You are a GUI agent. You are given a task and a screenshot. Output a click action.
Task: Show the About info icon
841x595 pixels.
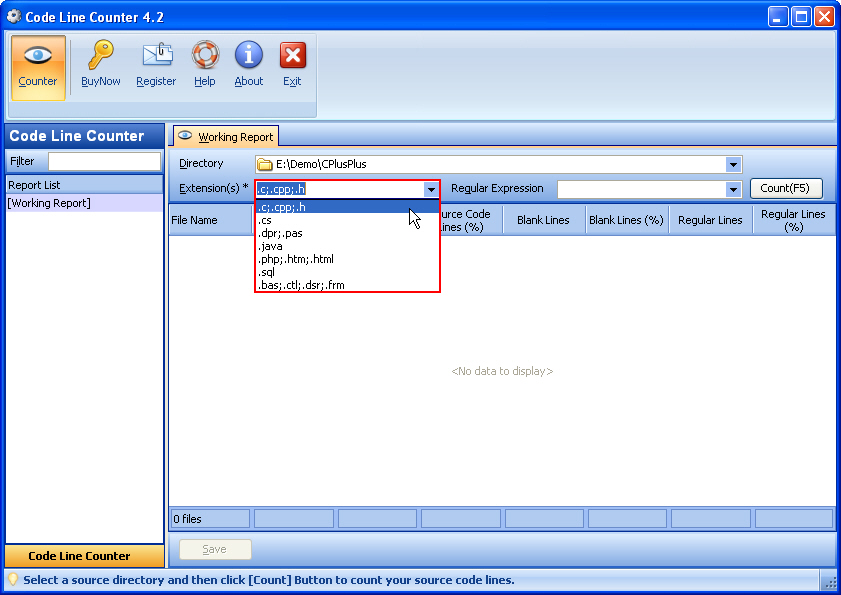point(248,56)
